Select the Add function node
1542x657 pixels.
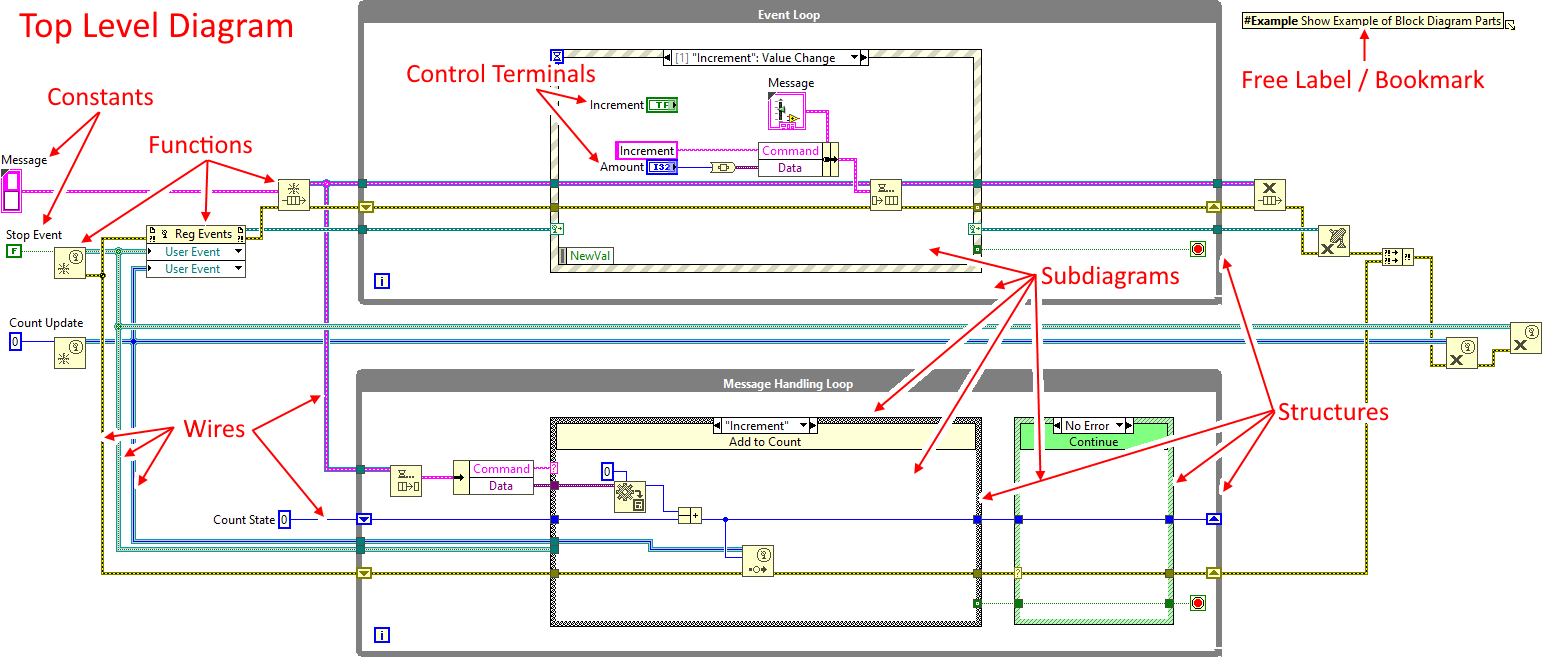(x=690, y=515)
